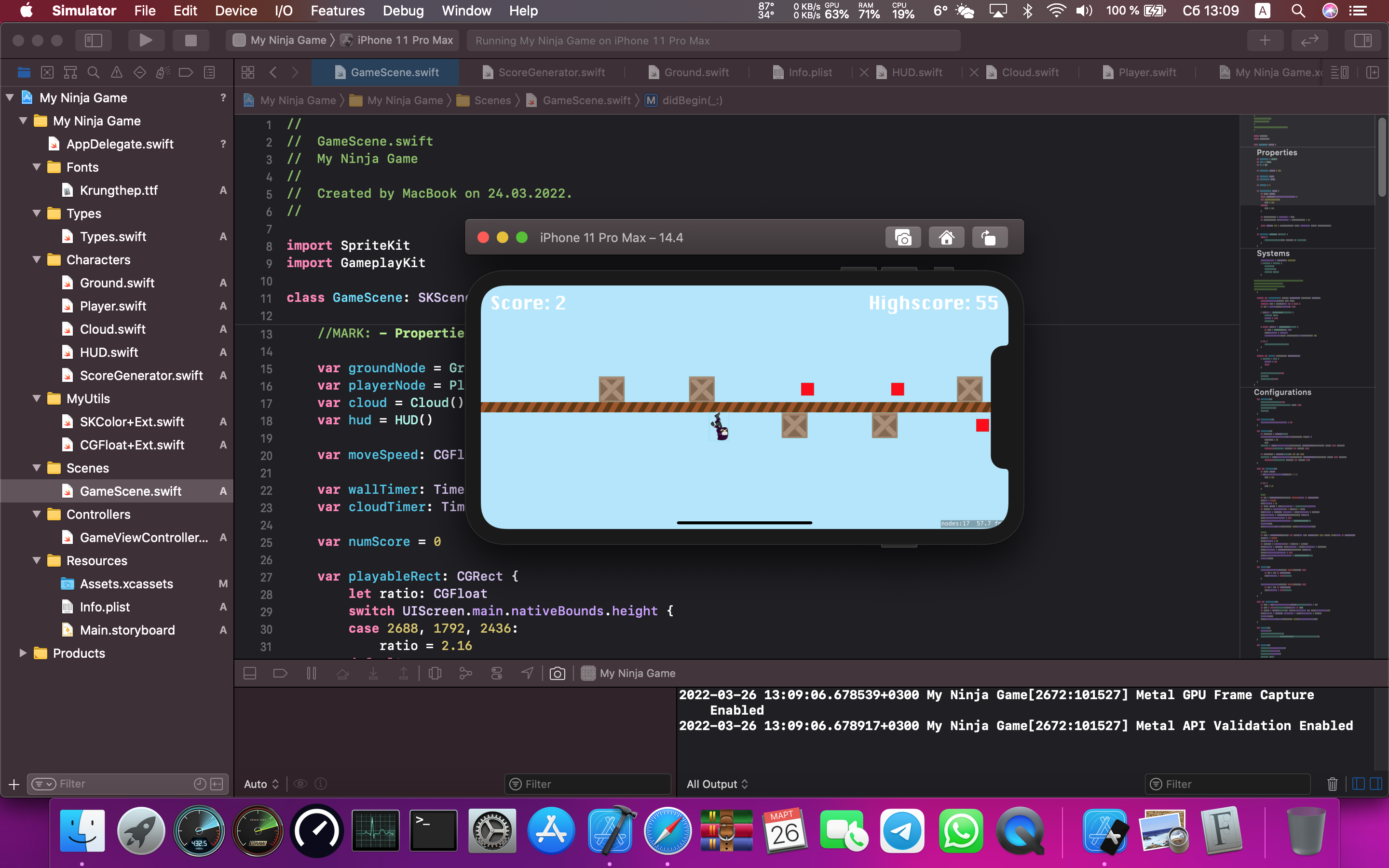The width and height of the screenshot is (1389, 868).
Task: Stop the running app with the Stop button
Action: (191, 40)
